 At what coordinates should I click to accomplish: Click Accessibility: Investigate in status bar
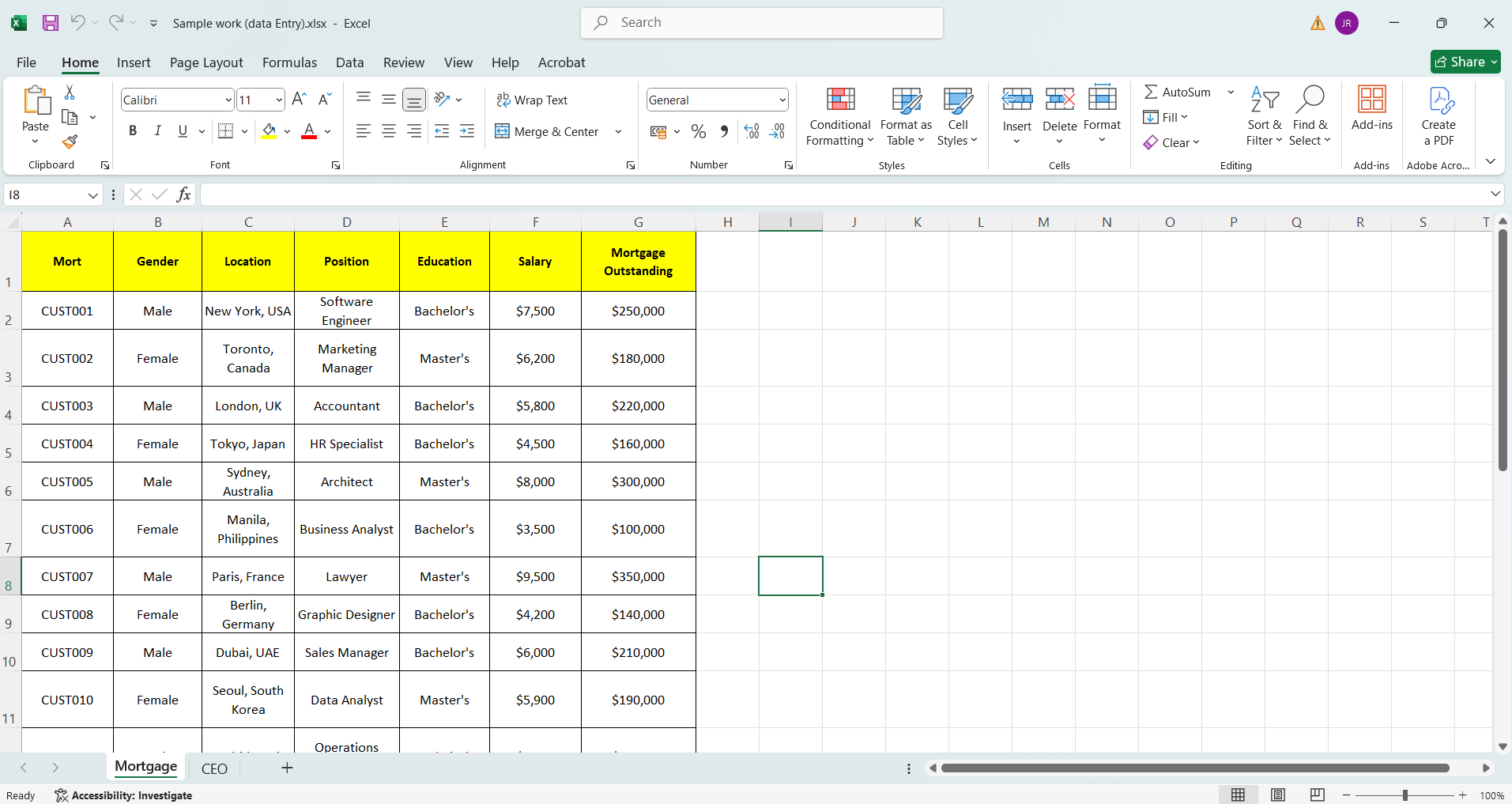tap(124, 795)
